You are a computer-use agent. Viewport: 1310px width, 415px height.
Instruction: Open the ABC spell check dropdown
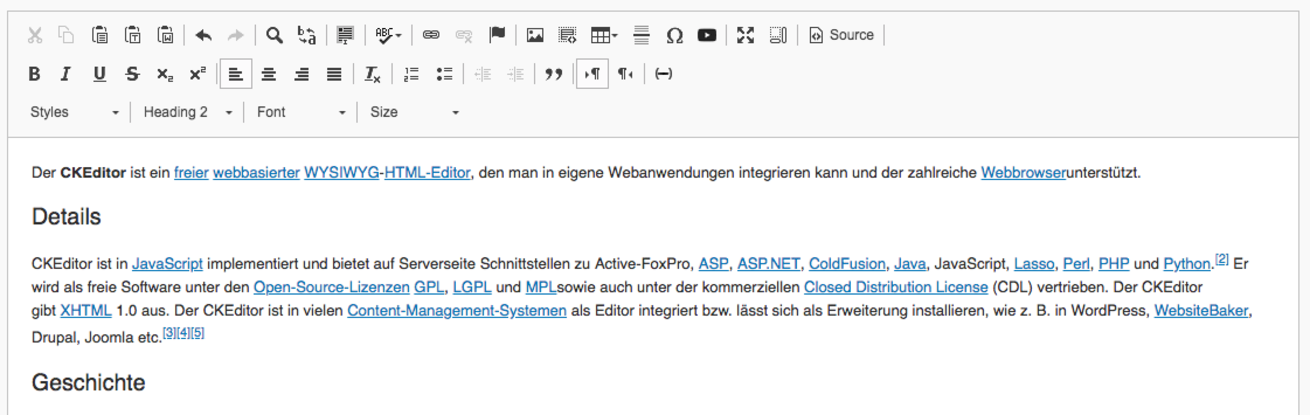pyautogui.click(x=389, y=35)
